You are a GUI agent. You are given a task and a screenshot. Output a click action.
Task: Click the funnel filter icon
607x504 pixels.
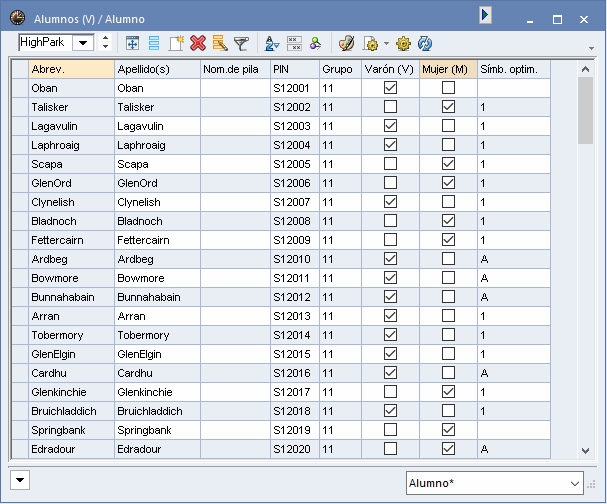coord(241,43)
